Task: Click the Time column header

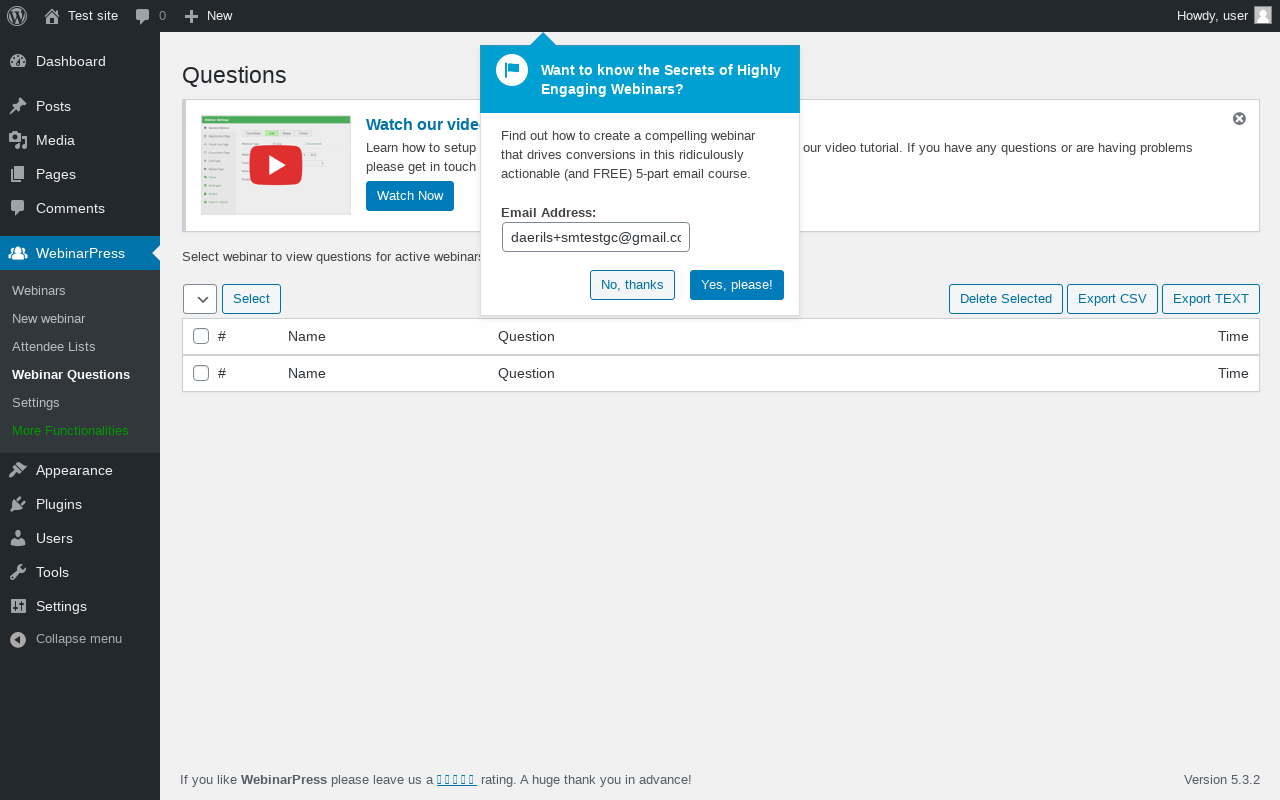Action: [x=1233, y=336]
